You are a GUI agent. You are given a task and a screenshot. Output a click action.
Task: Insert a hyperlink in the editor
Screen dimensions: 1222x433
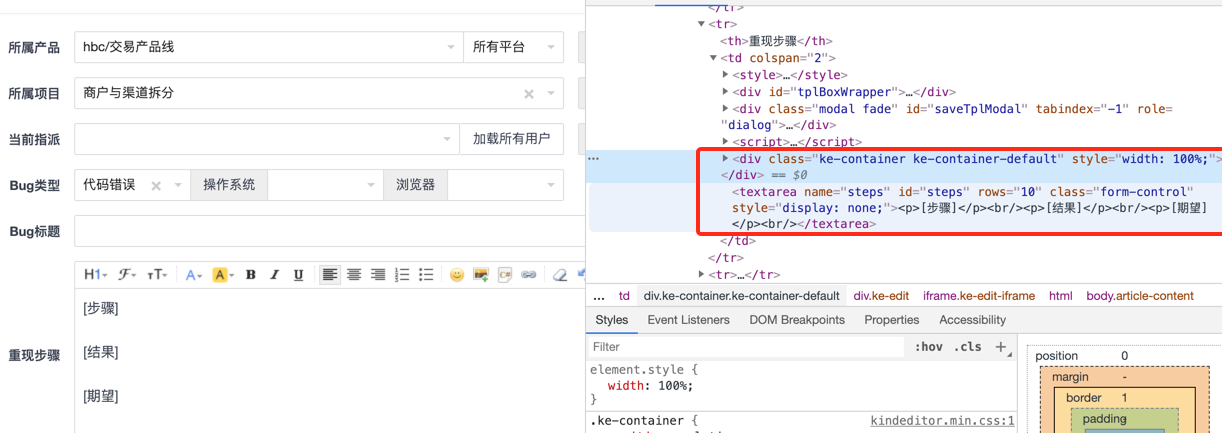(529, 275)
